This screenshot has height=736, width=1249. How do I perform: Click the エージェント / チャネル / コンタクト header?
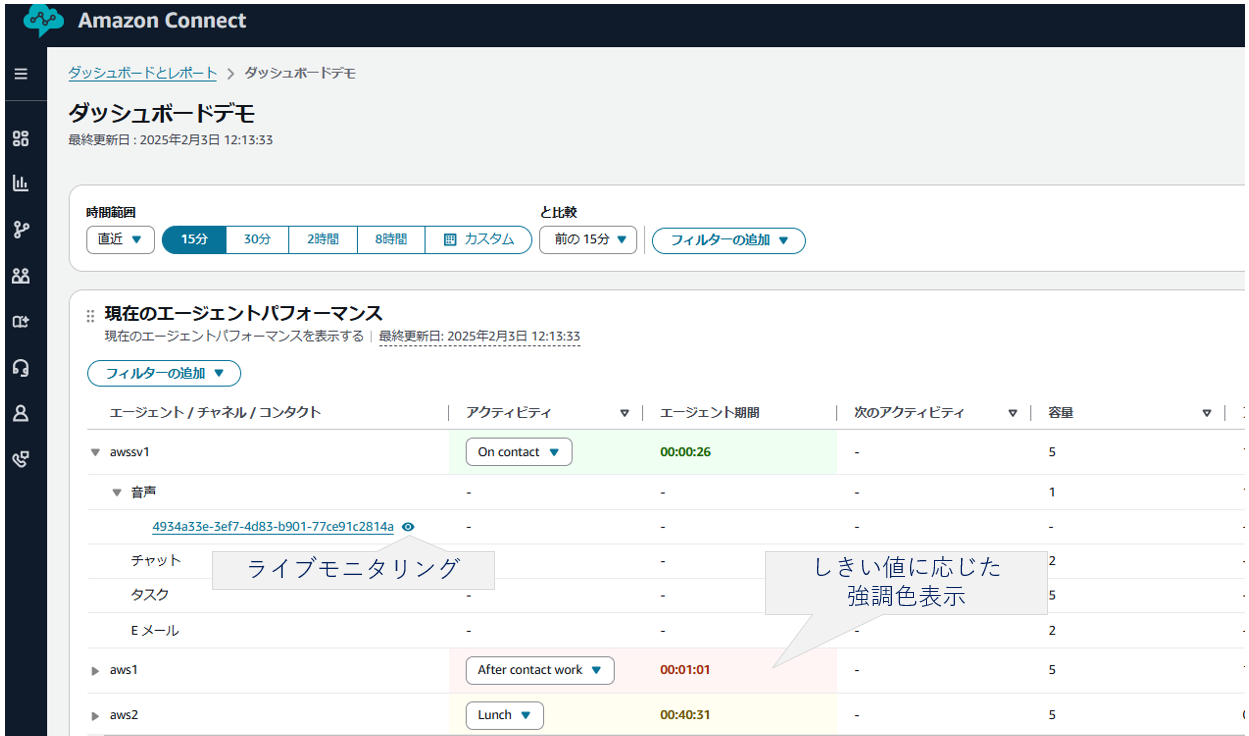[x=215, y=413]
